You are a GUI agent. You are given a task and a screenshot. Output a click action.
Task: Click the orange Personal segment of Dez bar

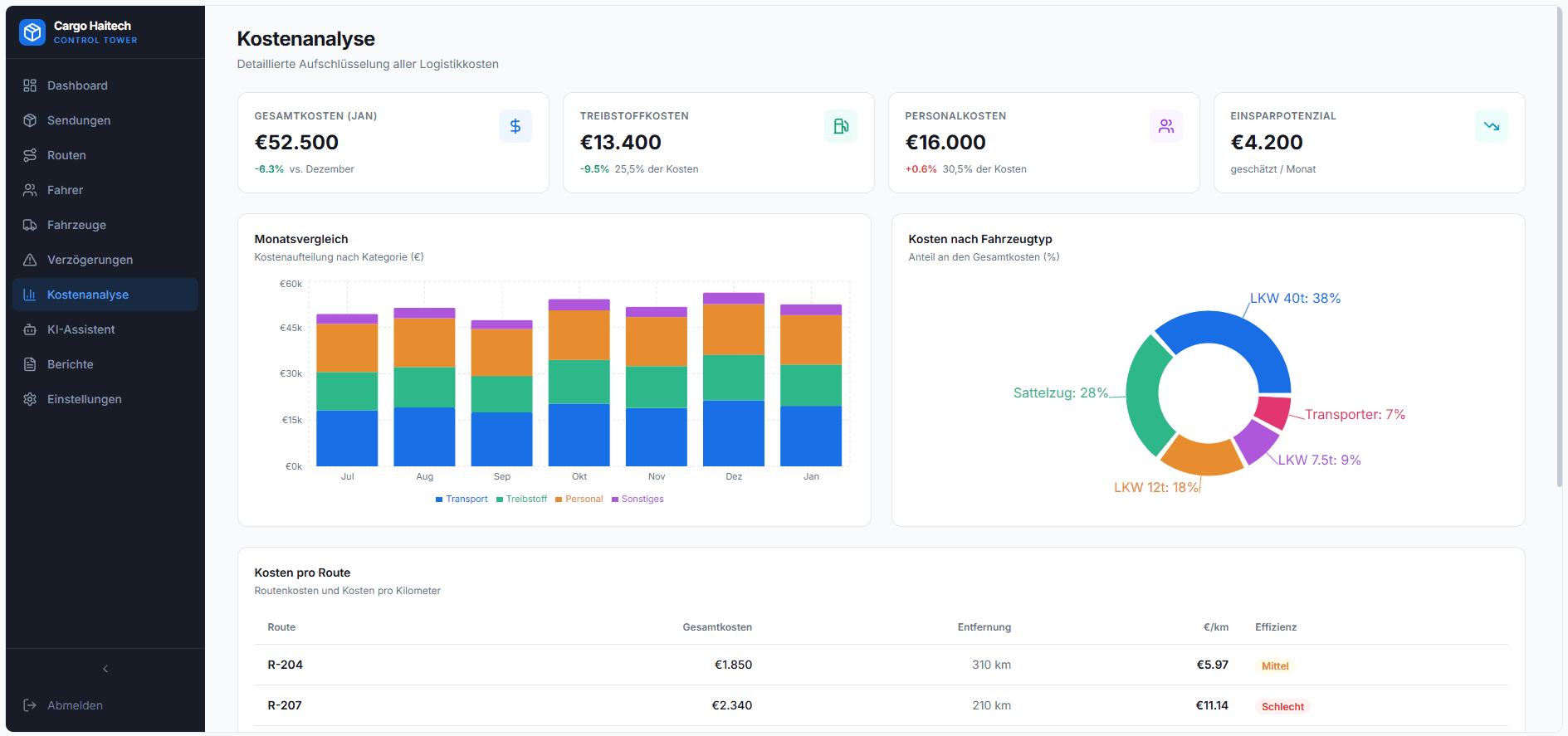(734, 329)
